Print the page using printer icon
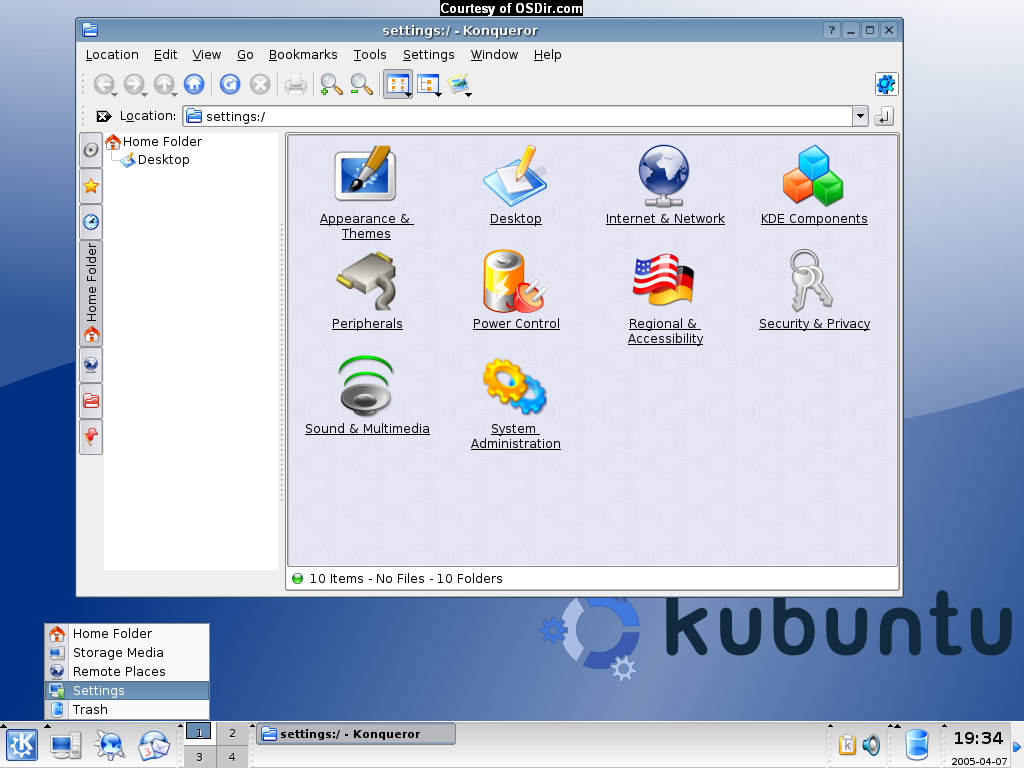The image size is (1024, 768). 295,84
